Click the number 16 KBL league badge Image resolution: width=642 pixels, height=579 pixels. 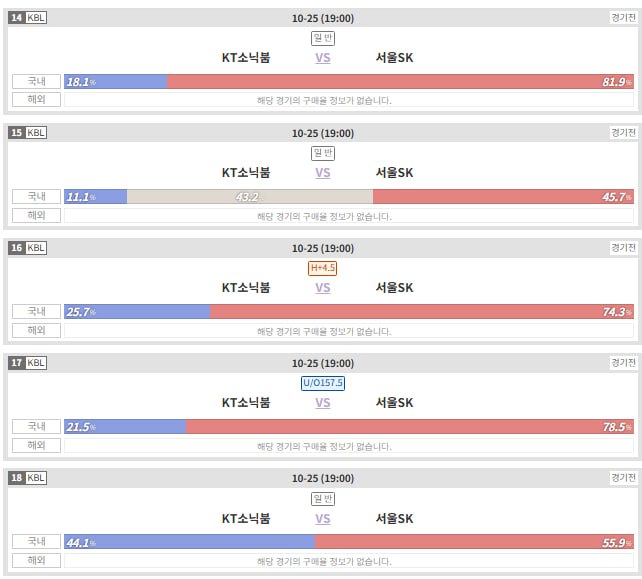tap(27, 248)
